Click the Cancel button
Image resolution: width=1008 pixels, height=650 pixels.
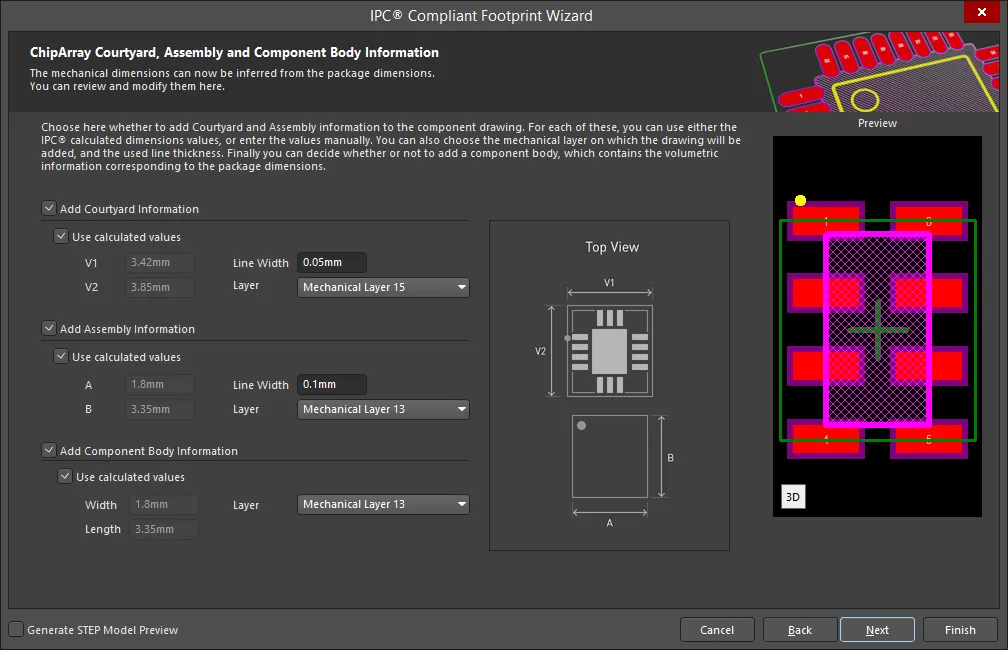pos(717,630)
